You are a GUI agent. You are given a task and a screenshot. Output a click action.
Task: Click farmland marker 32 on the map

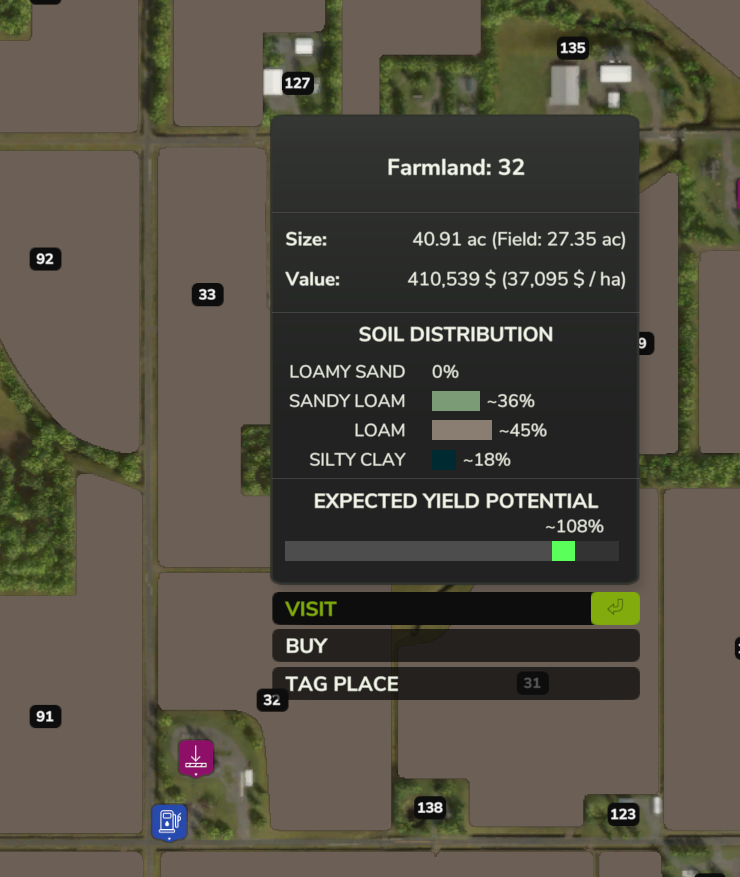tap(272, 700)
